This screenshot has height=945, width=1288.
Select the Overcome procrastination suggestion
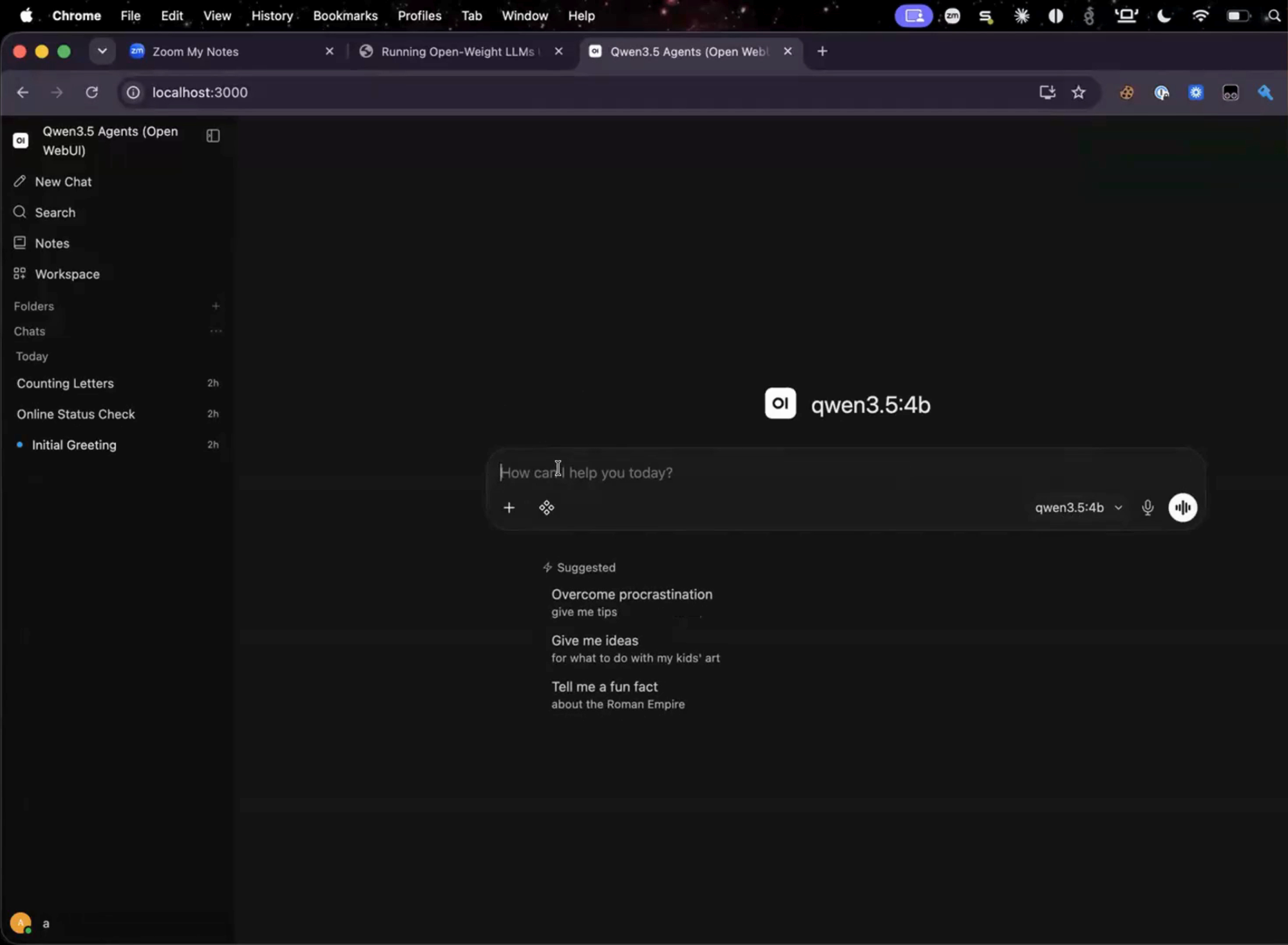tap(632, 602)
